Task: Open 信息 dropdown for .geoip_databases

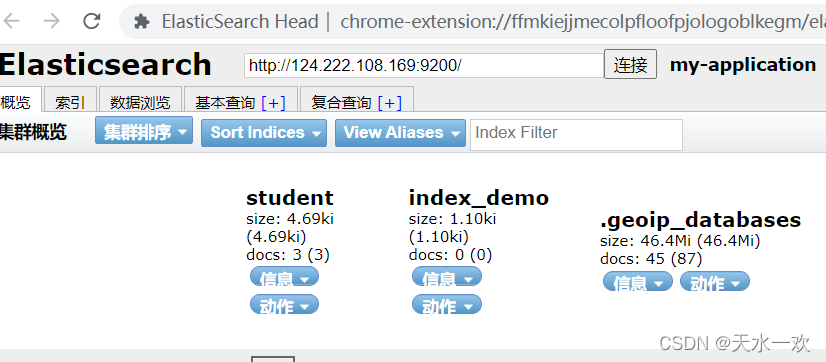Action: click(638, 281)
